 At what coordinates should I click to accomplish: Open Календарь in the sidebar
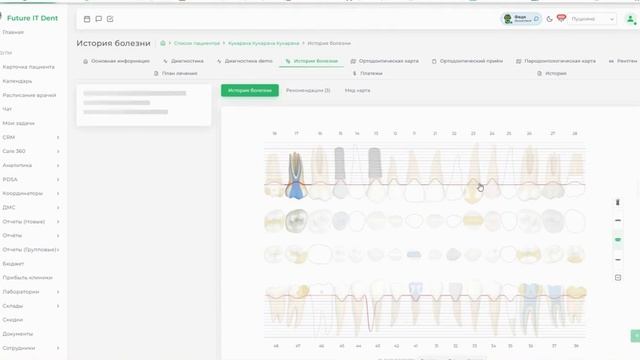(17, 81)
